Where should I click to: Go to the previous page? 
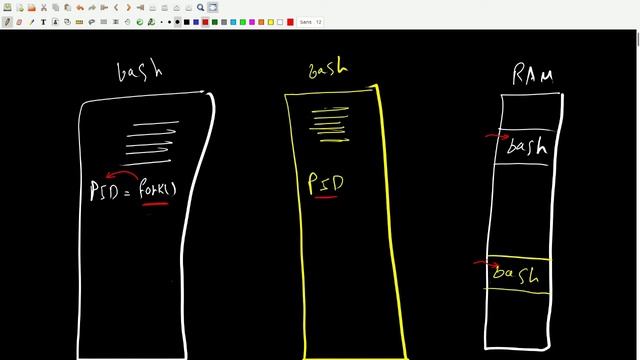116,7
